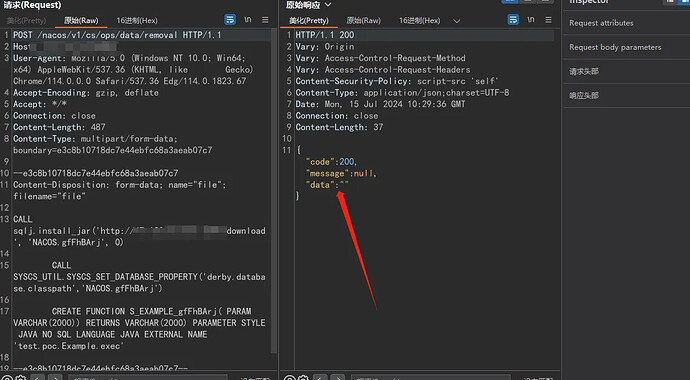Click the Content-Security-Policy response header

tap(396, 81)
